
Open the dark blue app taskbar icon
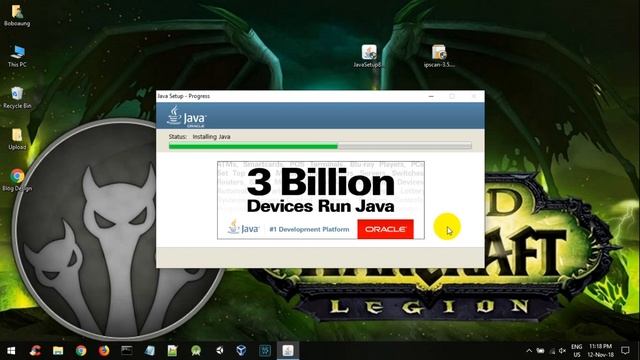coord(265,351)
